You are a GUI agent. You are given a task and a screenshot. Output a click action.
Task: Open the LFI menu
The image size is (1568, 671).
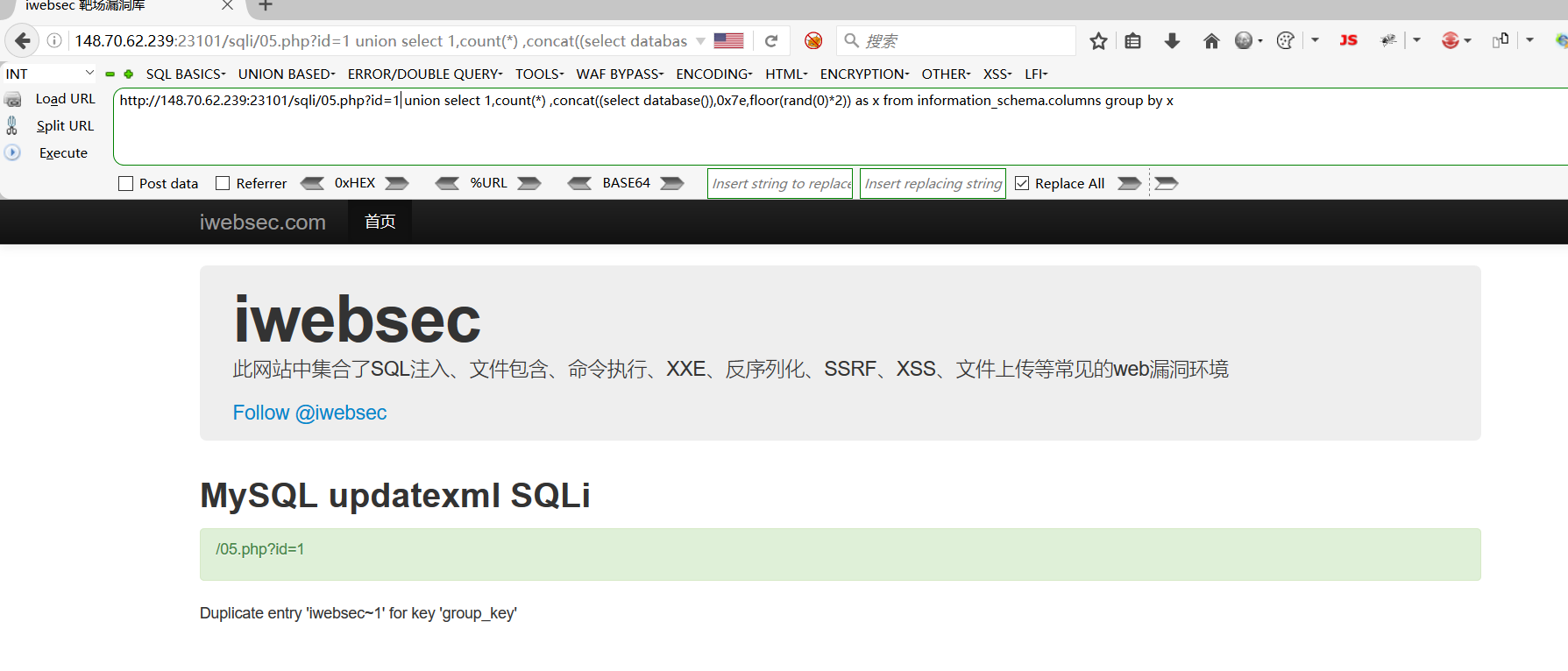pos(1036,74)
